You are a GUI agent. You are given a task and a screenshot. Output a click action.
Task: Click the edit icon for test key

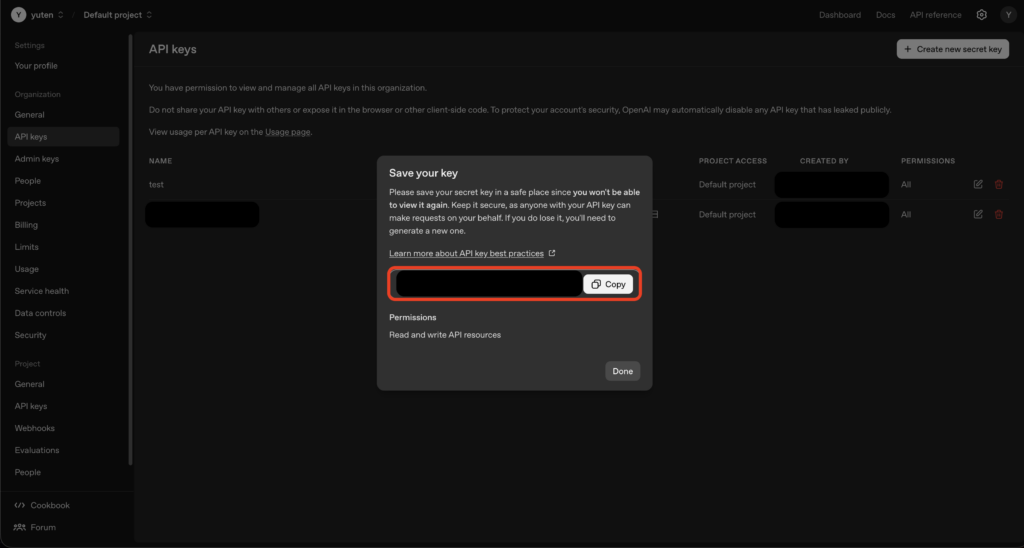(978, 185)
